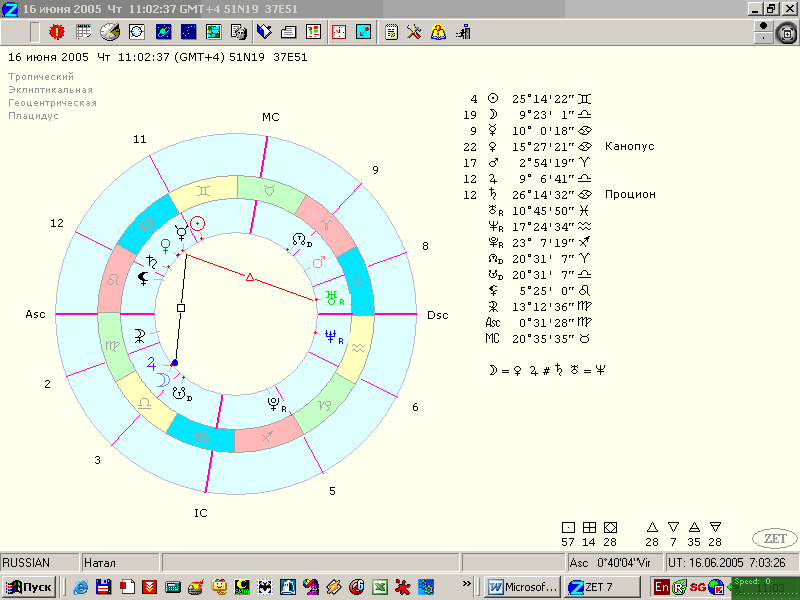The width and height of the screenshot is (800, 600).
Task: Click the Jupiter symbol in the chart
Action: pyautogui.click(x=152, y=363)
